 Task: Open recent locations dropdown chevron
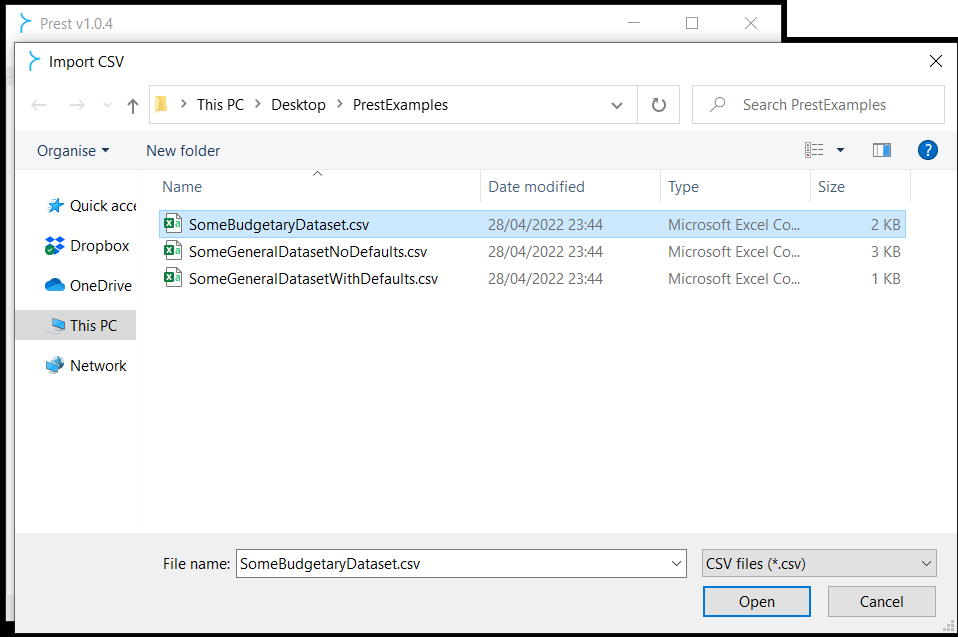(108, 105)
